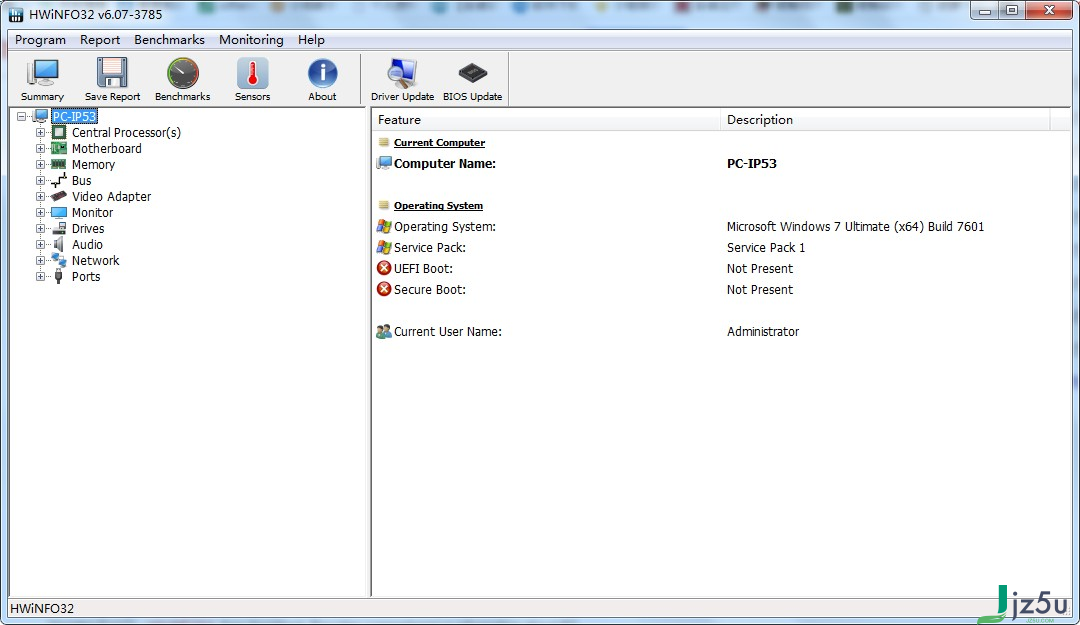Expand the Central Processor(s) node
Viewport: 1080px width, 625px height.
40,132
